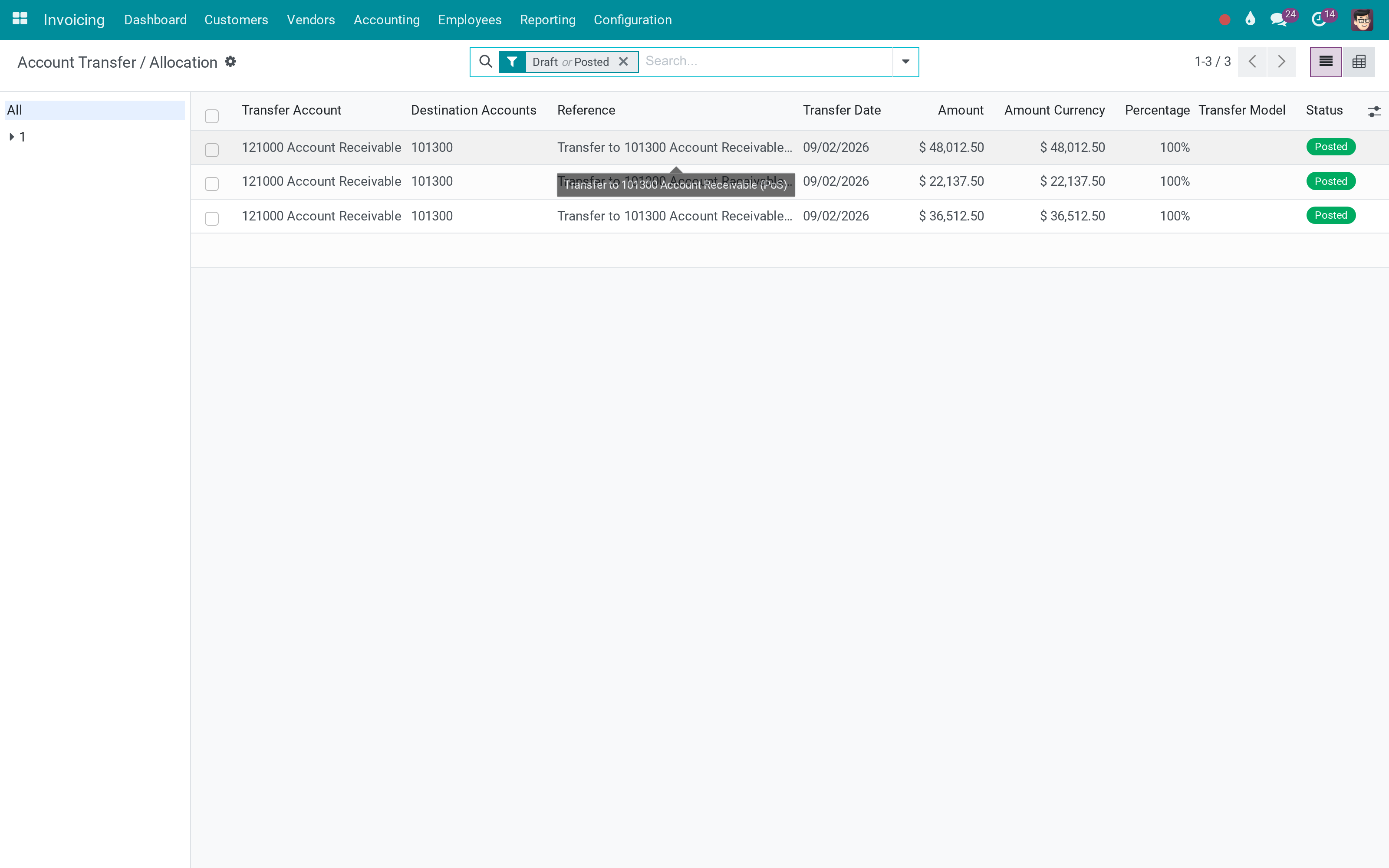Sort by Amount column header

(960, 110)
